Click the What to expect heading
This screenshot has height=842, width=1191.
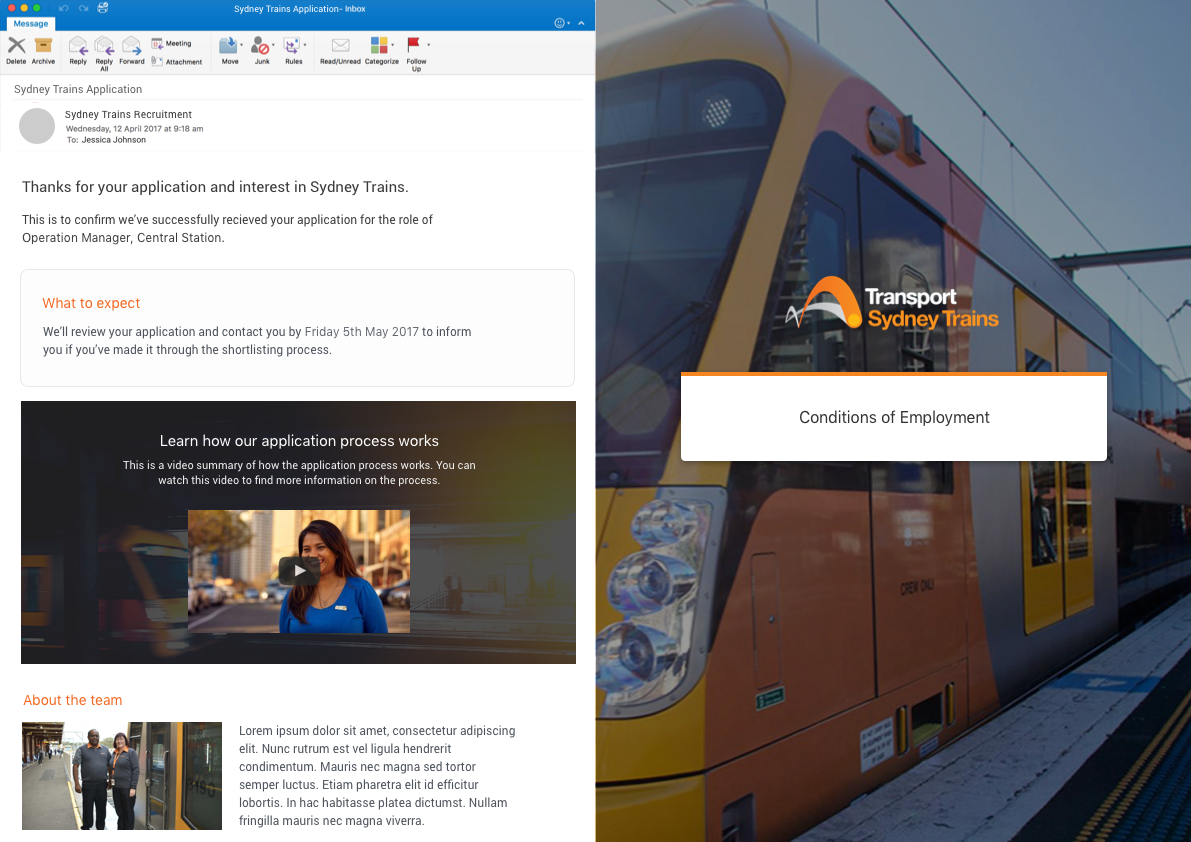coord(91,303)
